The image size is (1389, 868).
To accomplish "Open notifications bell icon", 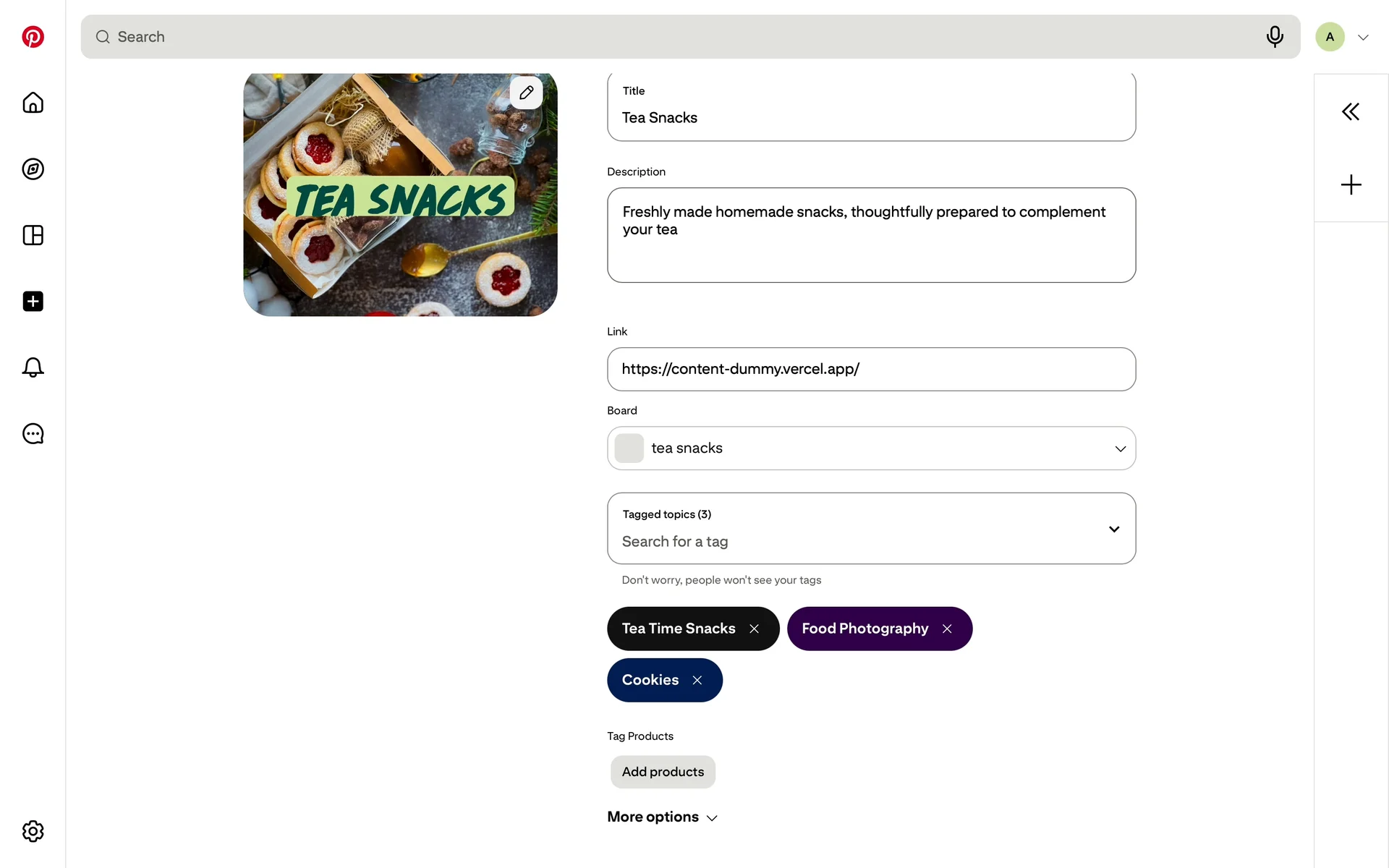I will 33,367.
